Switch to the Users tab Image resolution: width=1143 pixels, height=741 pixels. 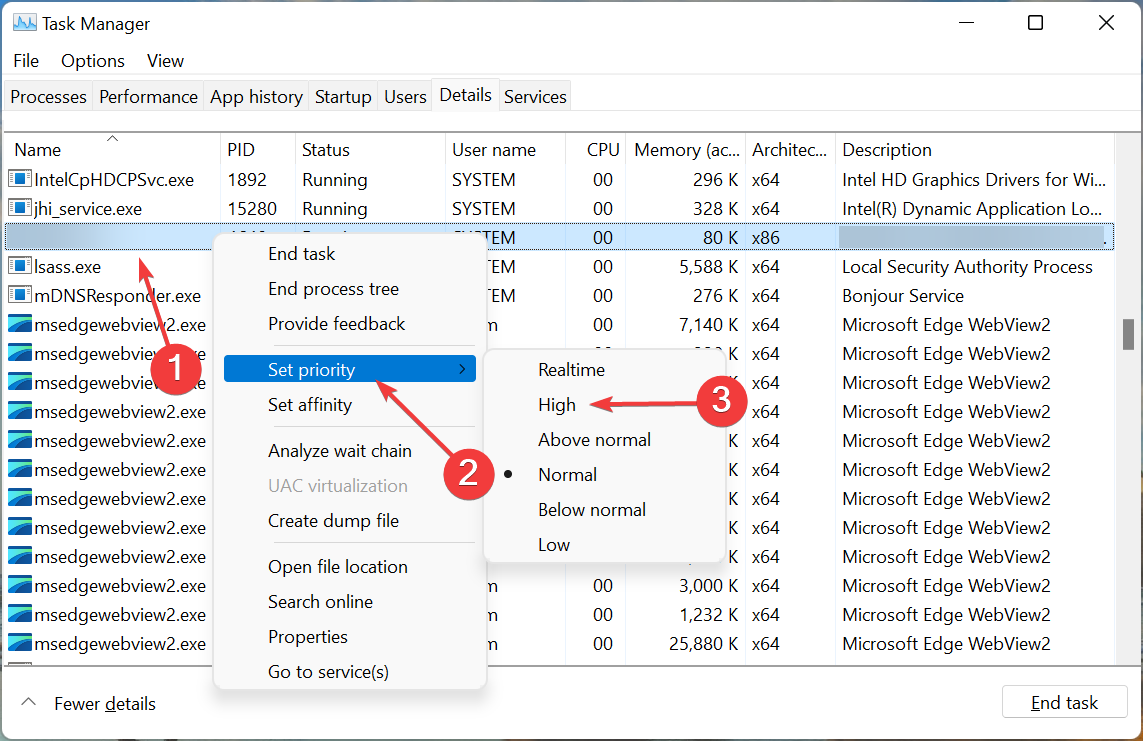tap(405, 96)
